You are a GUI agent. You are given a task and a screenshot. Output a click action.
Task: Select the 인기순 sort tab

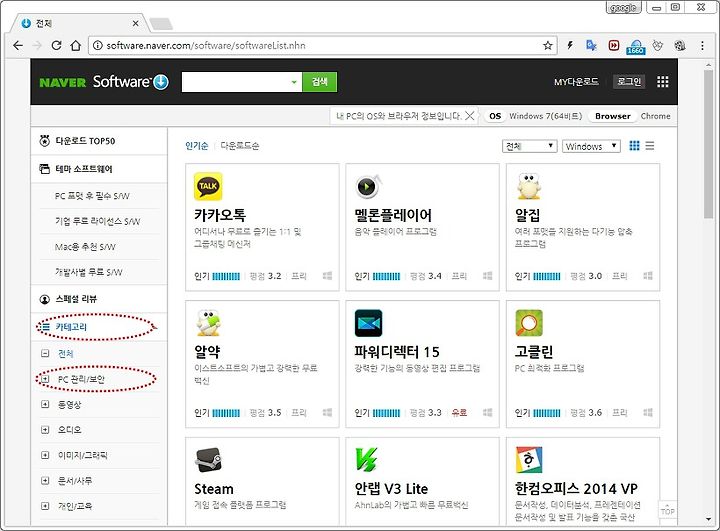197,146
